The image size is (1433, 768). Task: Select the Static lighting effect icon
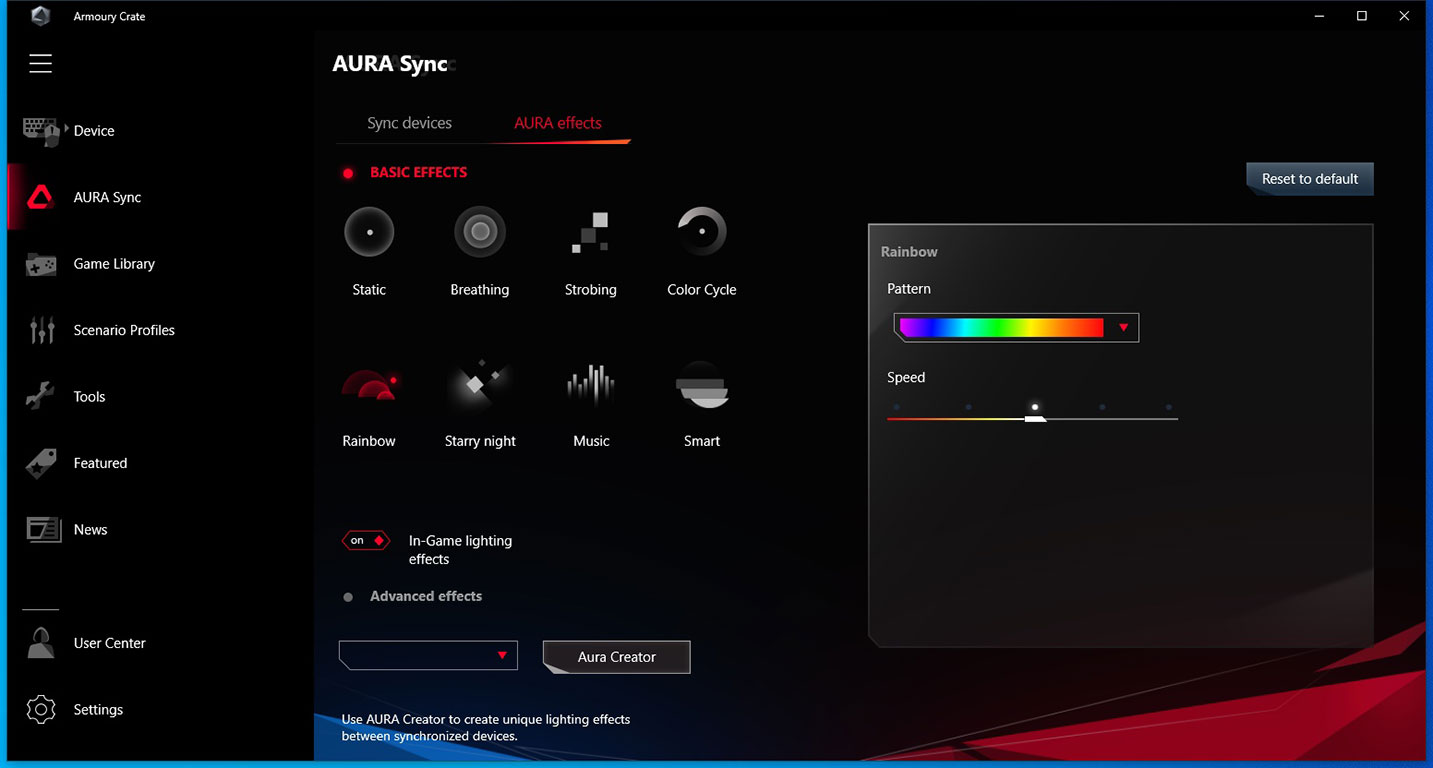coord(369,232)
